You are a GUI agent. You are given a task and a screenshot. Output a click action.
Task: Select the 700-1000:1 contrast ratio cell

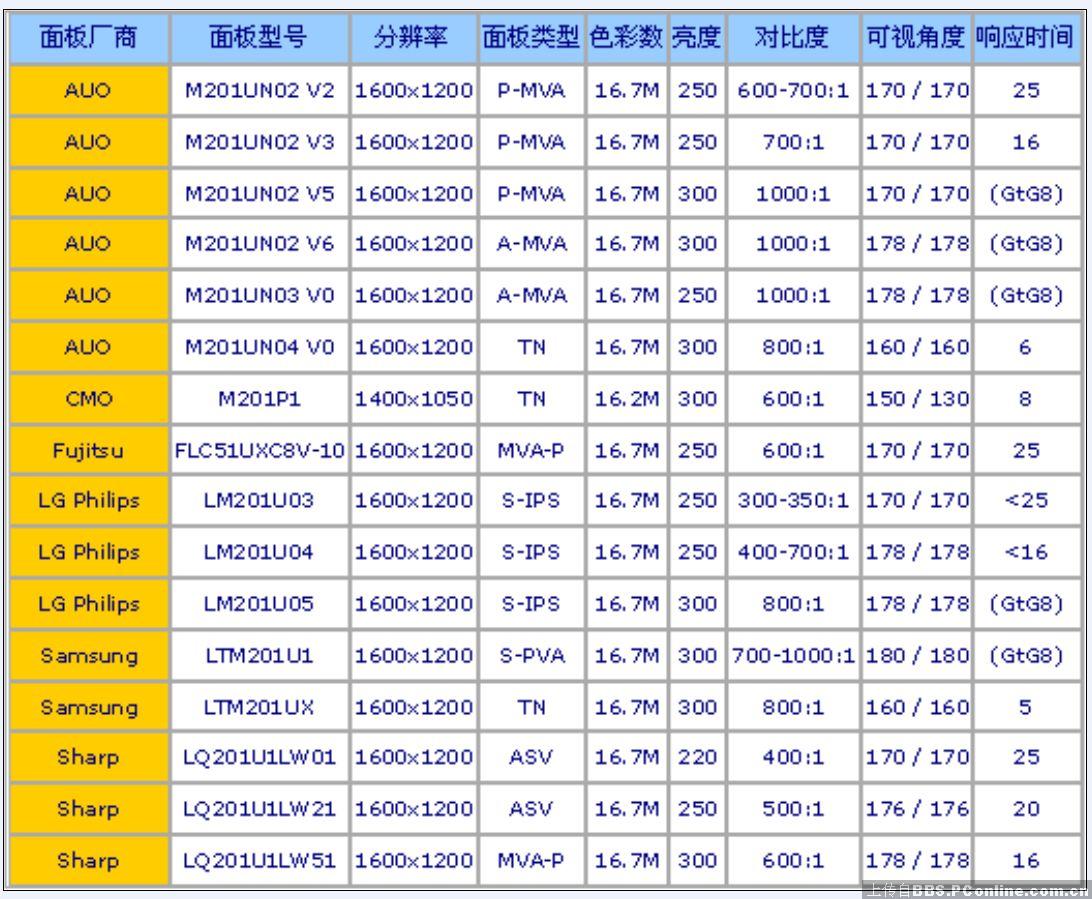pyautogui.click(x=793, y=656)
